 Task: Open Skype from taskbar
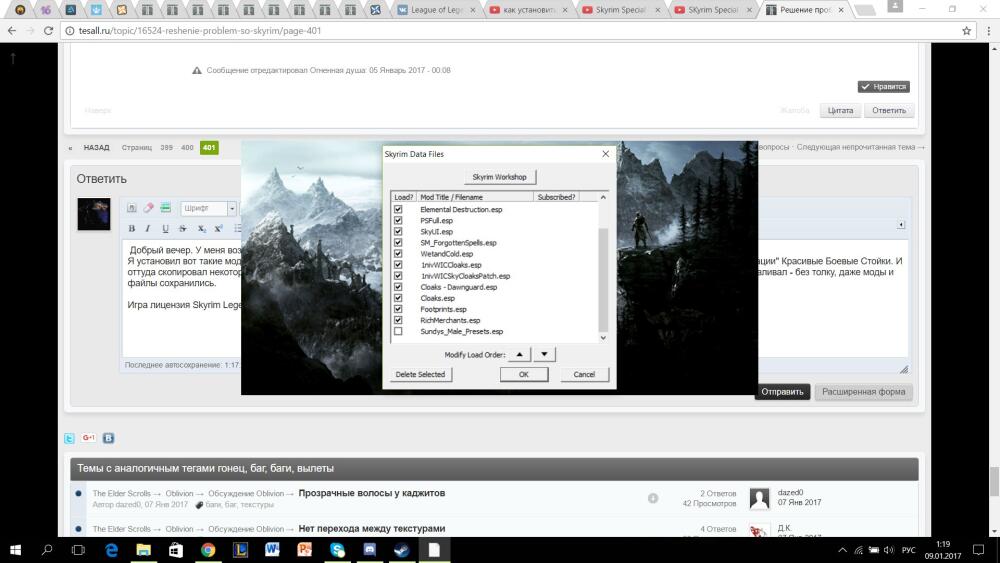point(337,550)
